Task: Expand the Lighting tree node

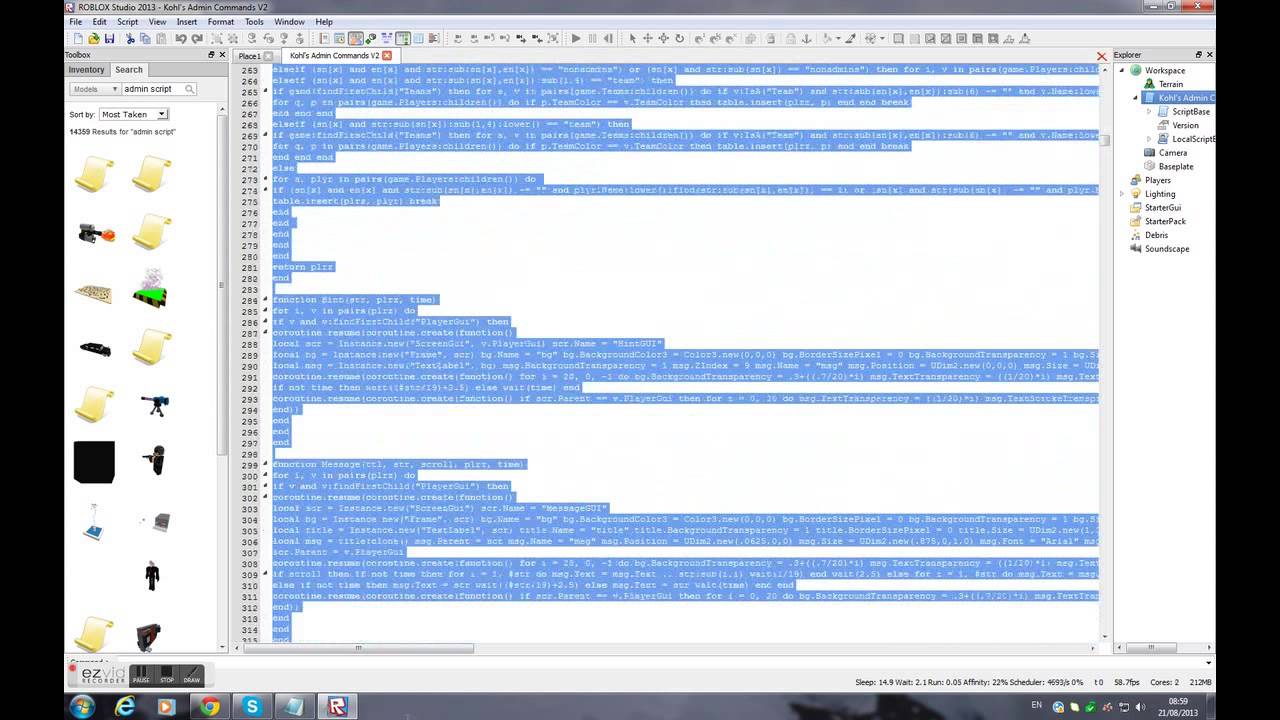Action: tap(1123, 194)
